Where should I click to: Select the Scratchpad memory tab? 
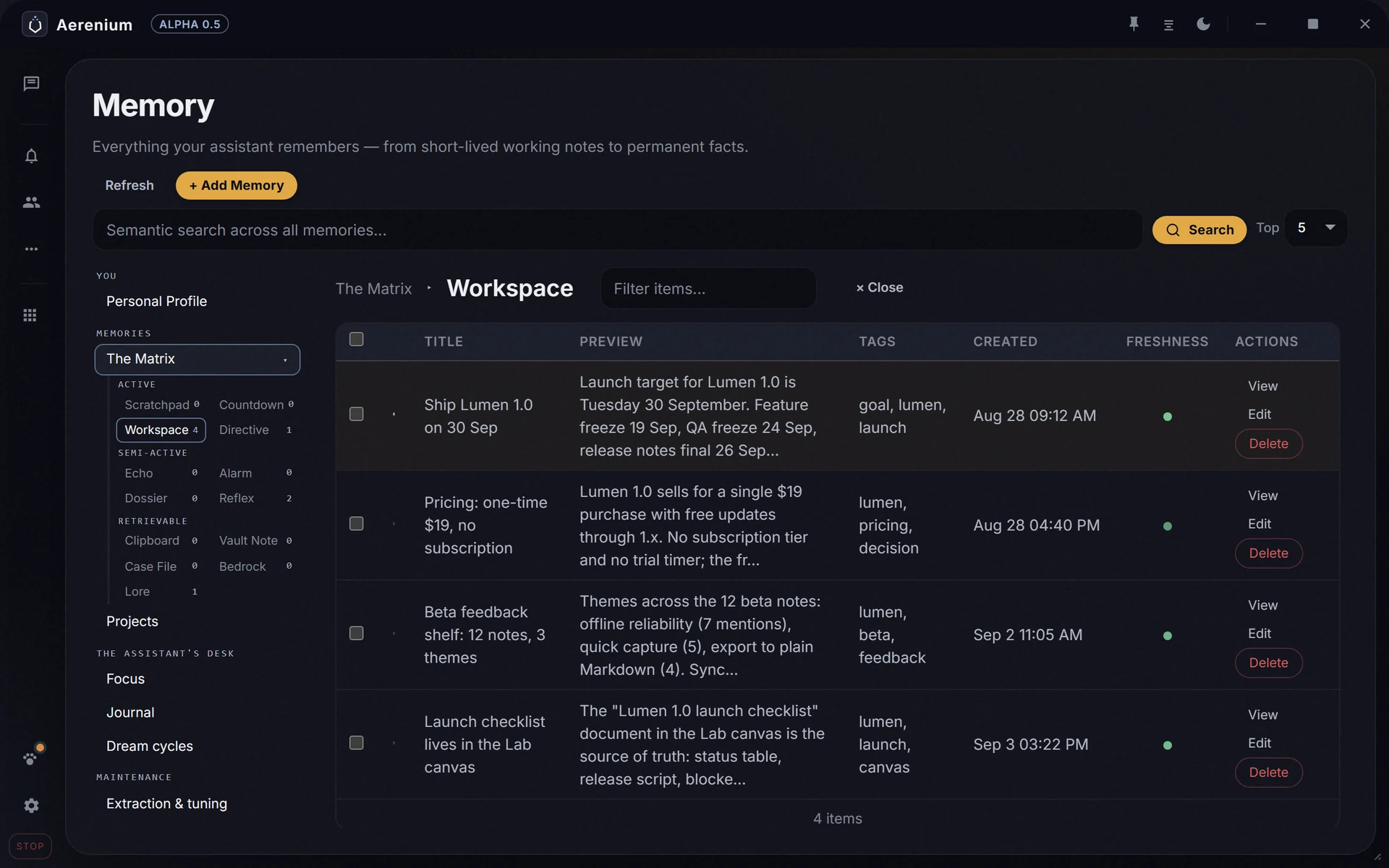pos(162,405)
